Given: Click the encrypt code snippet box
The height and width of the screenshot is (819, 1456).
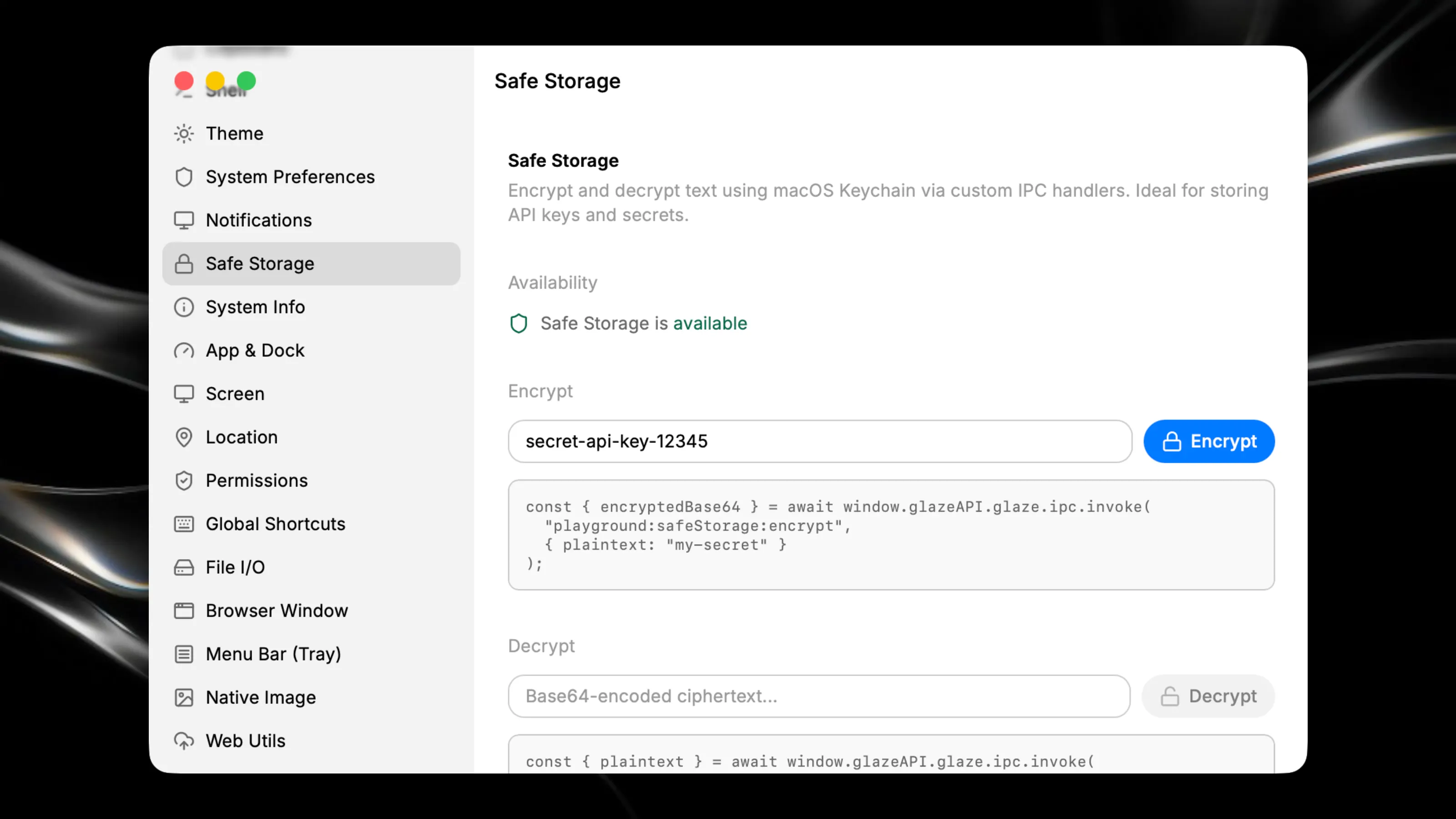Looking at the screenshot, I should [x=891, y=535].
